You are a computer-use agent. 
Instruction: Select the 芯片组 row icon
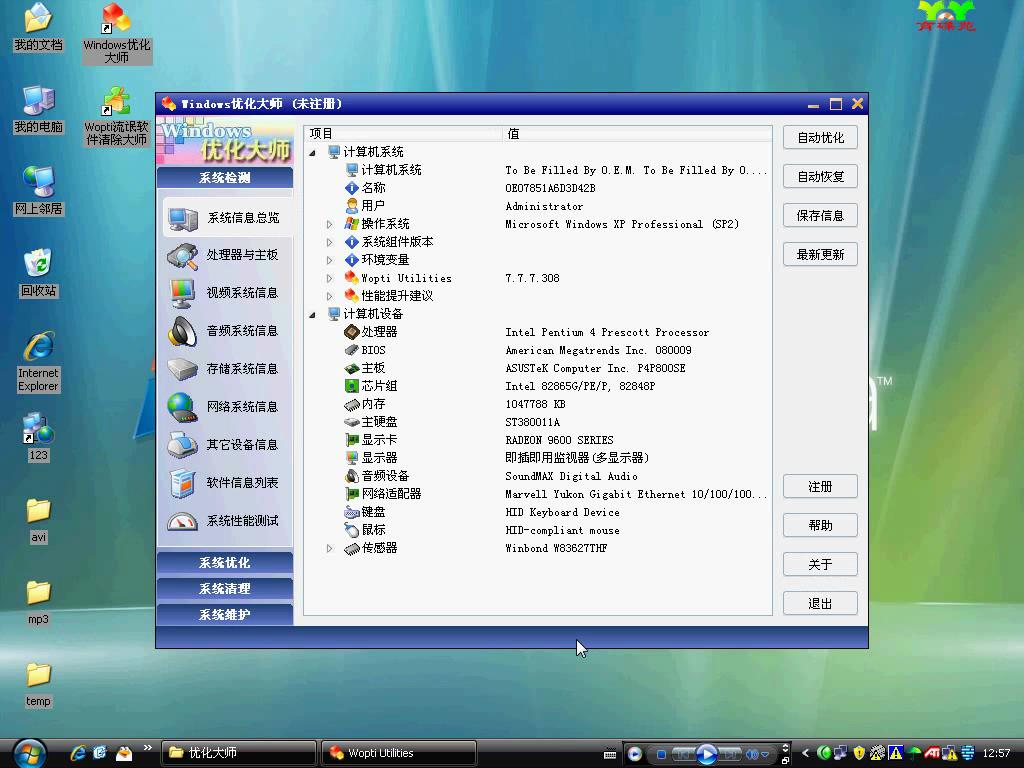tap(352, 386)
